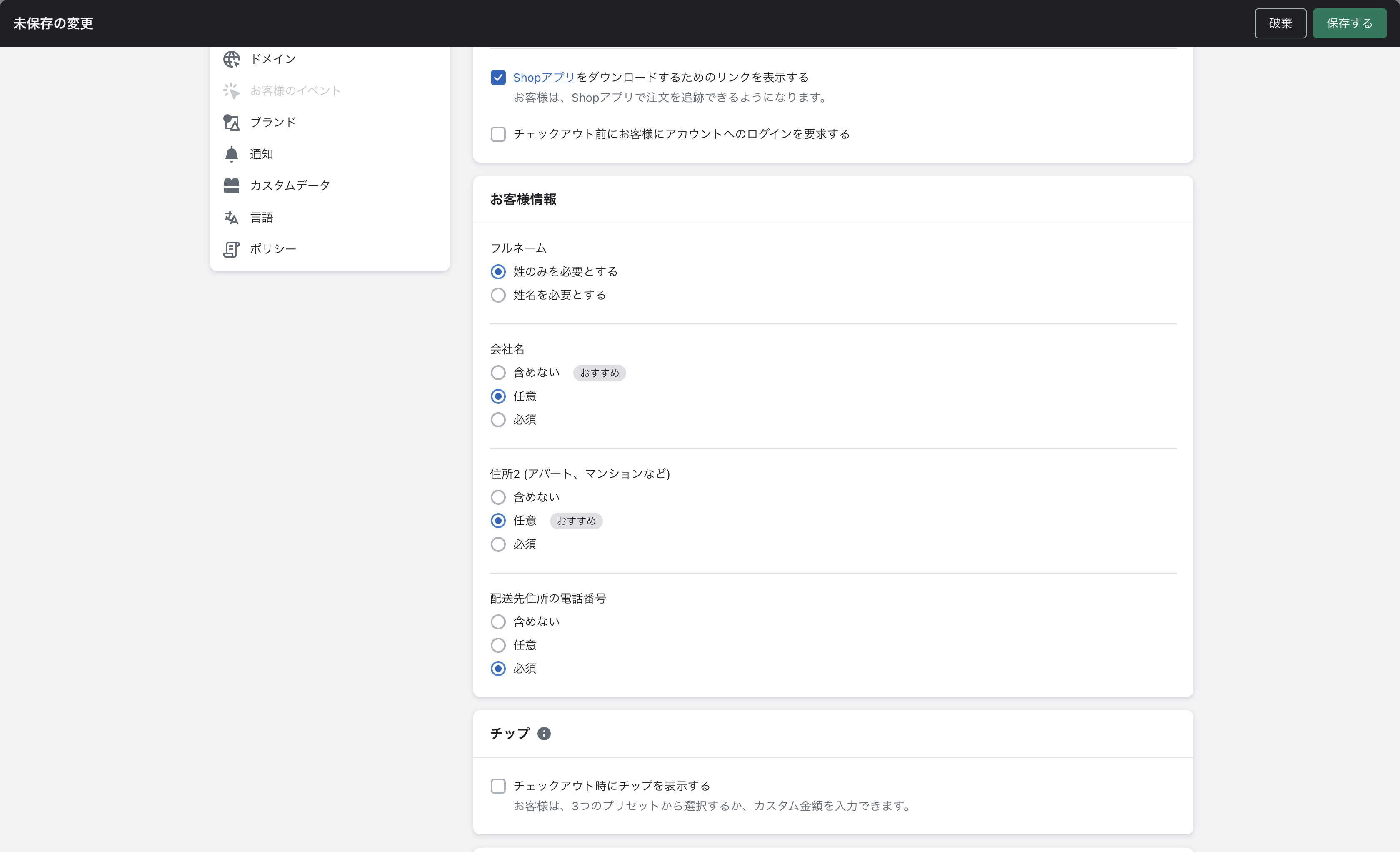This screenshot has width=1400, height=852.
Task: Click the info icon beside チップ
Action: coord(544,734)
